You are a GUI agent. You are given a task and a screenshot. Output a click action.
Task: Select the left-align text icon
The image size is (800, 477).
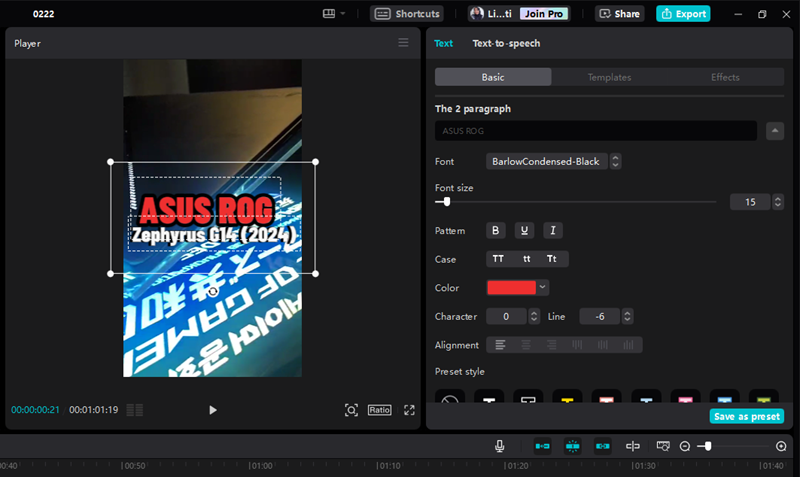[x=500, y=345]
